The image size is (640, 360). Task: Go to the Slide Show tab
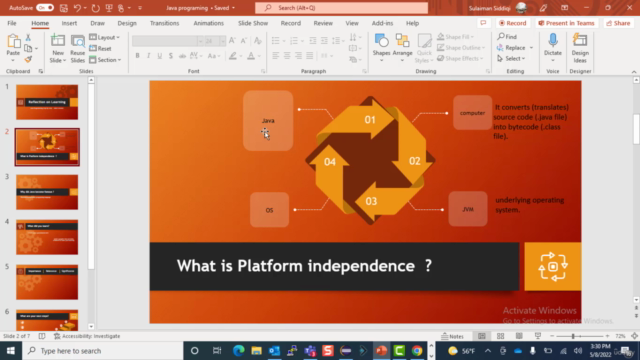coord(253,23)
